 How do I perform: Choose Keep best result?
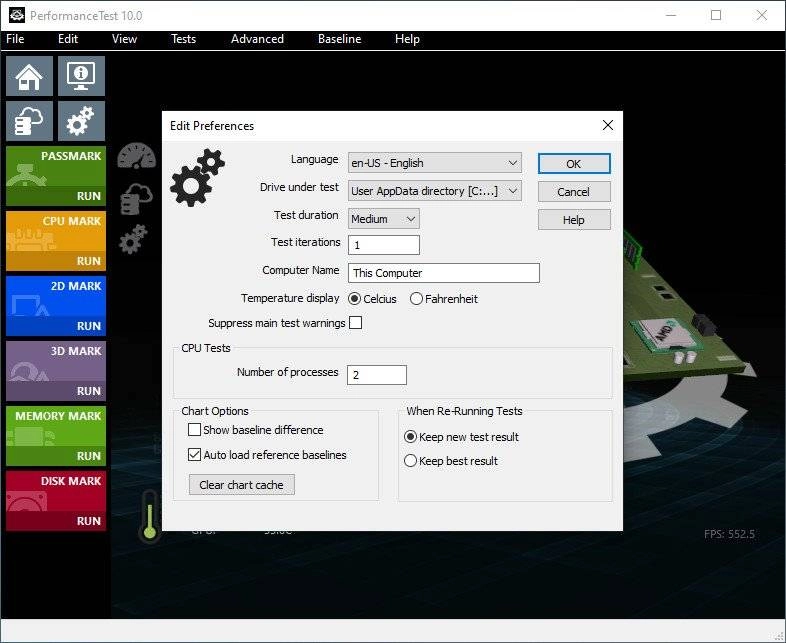coord(451,461)
